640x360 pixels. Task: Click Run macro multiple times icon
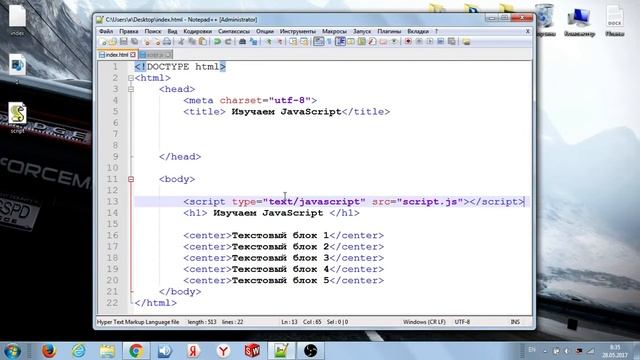pos(441,42)
